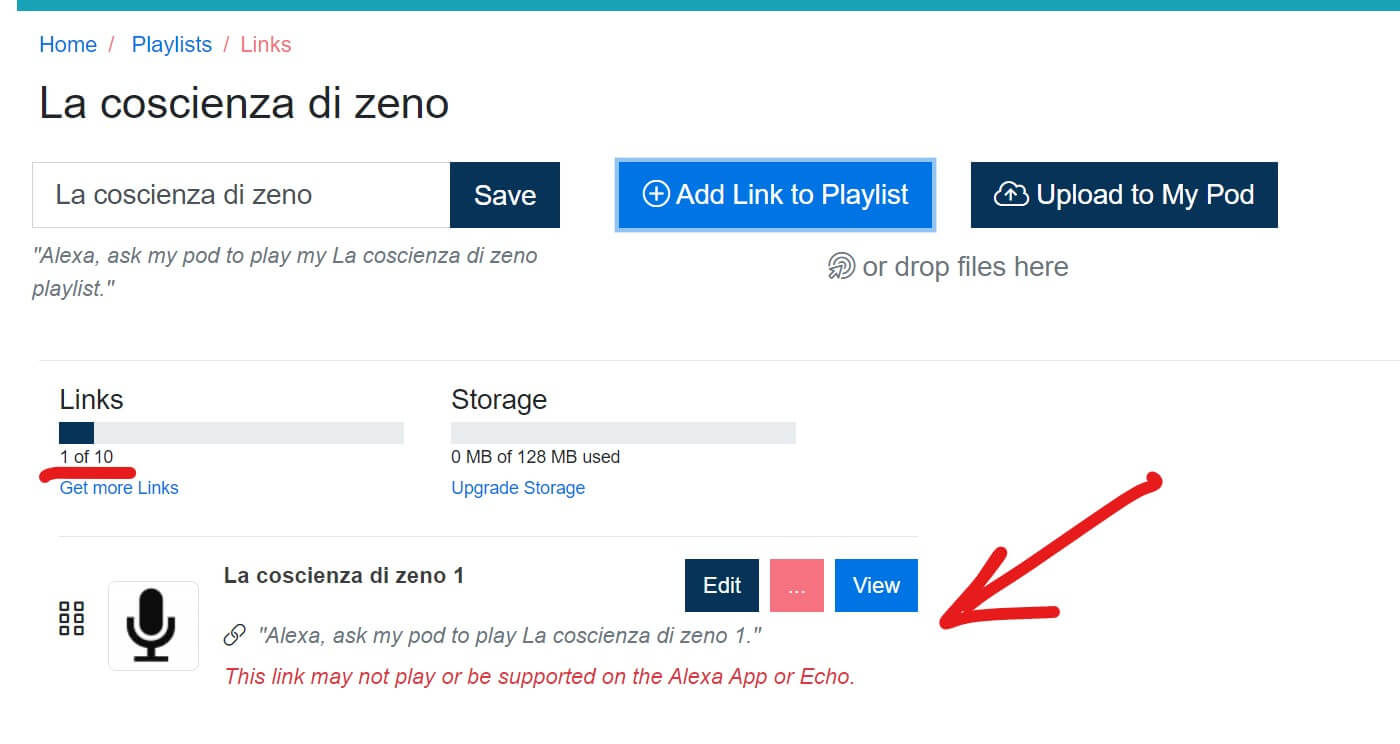Screen dimensions: 1400x744
Task: Follow the Upgrade Storage link
Action: click(518, 488)
